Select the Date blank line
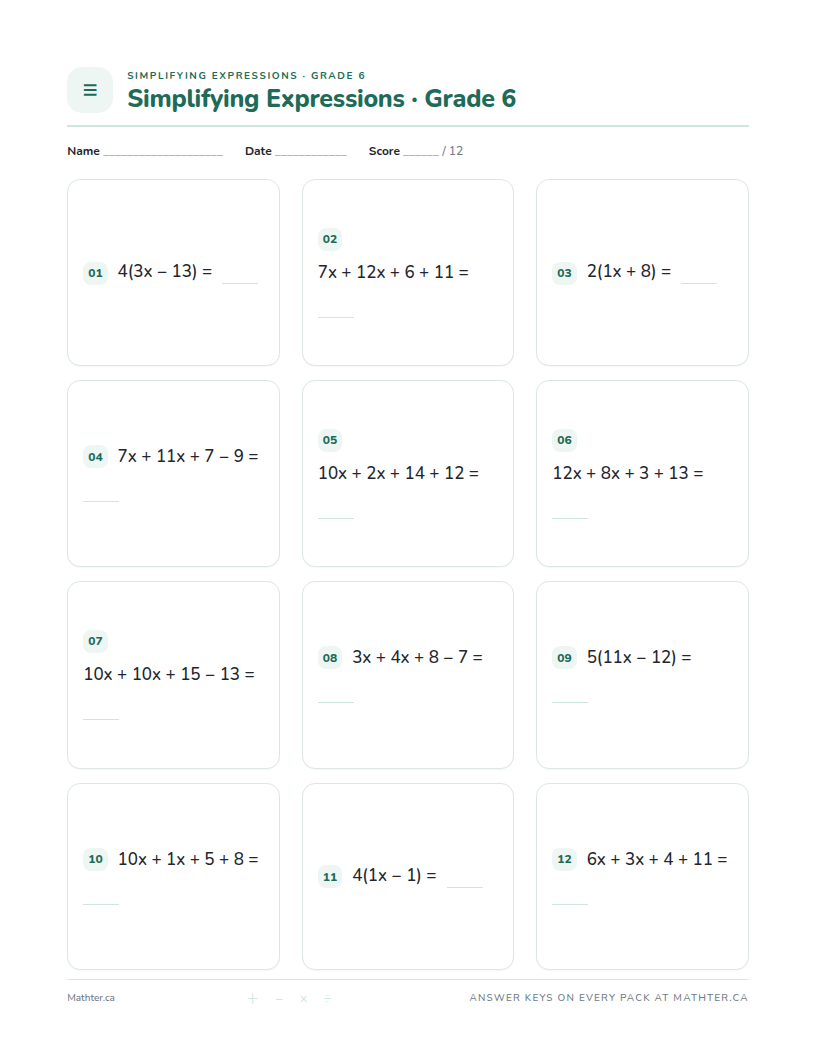Image resolution: width=816 pixels, height=1056 pixels. point(310,154)
